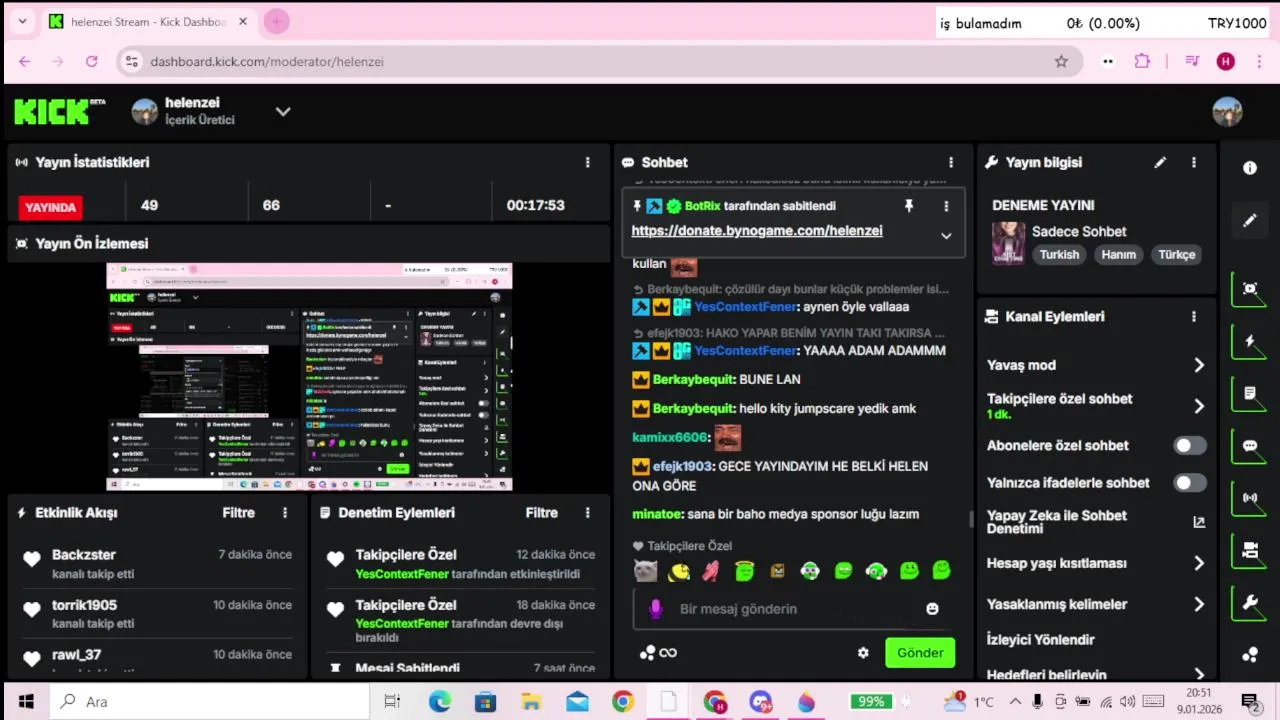Open the Windows notification center
Screen dimensions: 1280x720
1249,701
